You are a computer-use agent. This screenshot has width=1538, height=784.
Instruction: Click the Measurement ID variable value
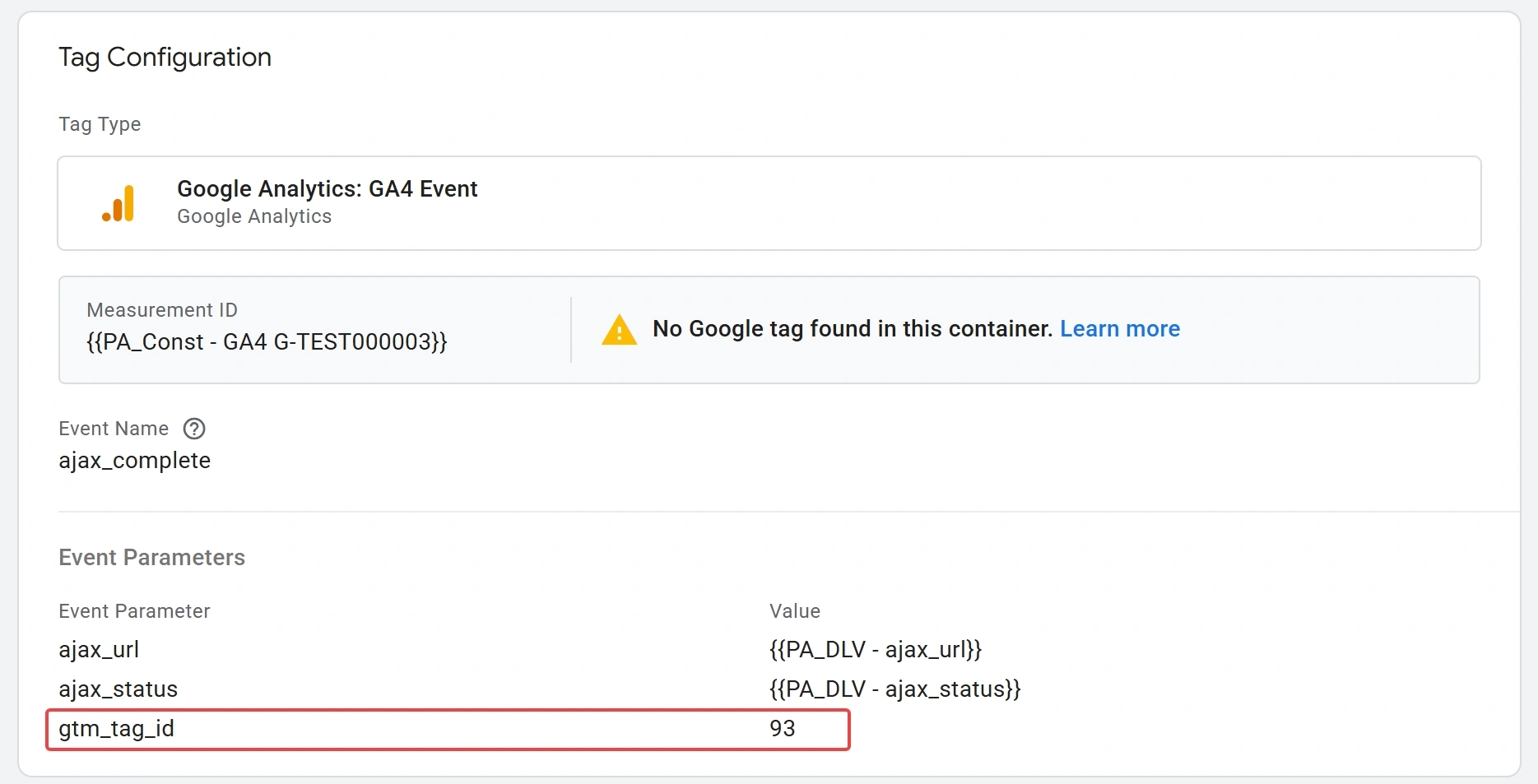coord(267,342)
